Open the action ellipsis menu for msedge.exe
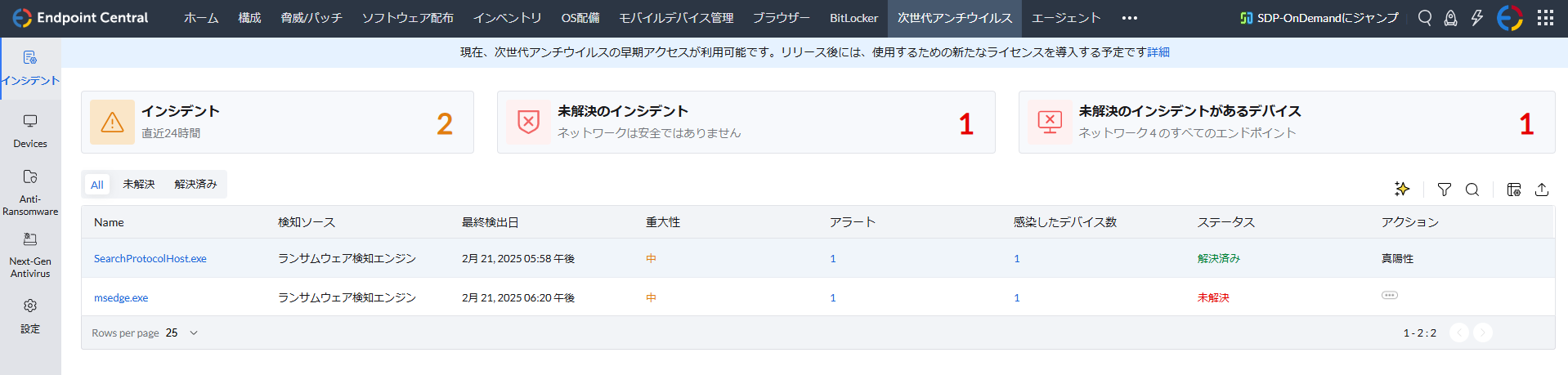 tap(1390, 295)
